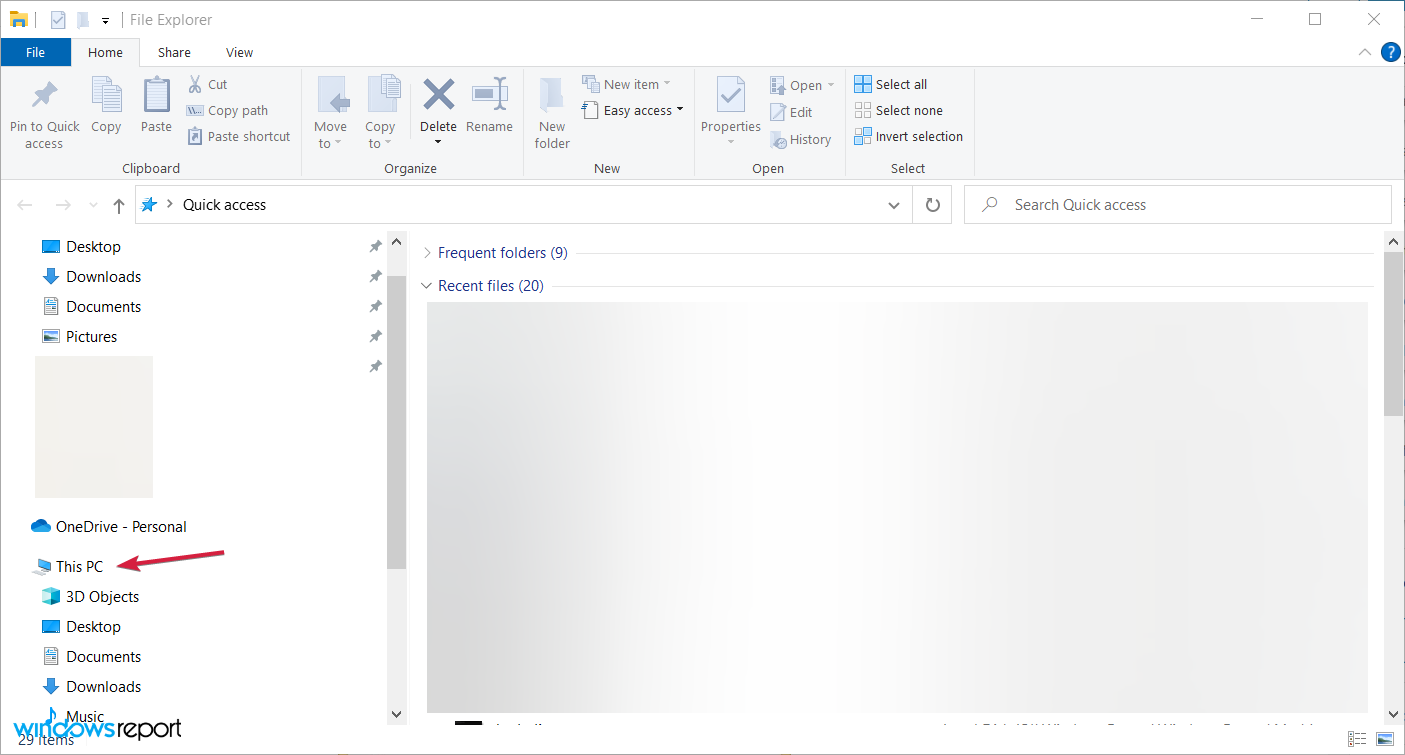Image resolution: width=1405 pixels, height=755 pixels.
Task: Collapse the Recent files section
Action: click(x=428, y=286)
